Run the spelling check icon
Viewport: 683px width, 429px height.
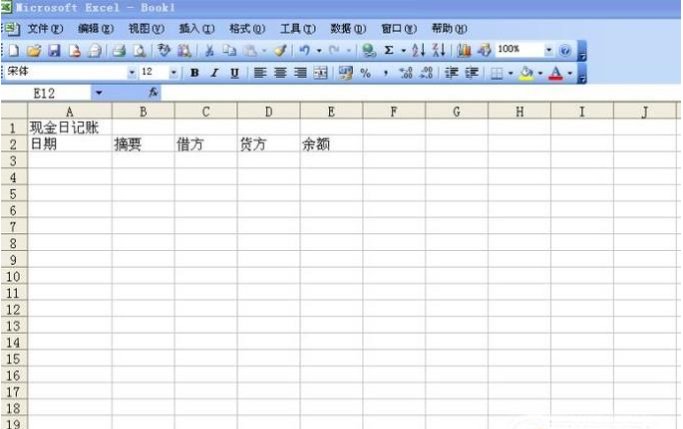pyautogui.click(x=164, y=51)
